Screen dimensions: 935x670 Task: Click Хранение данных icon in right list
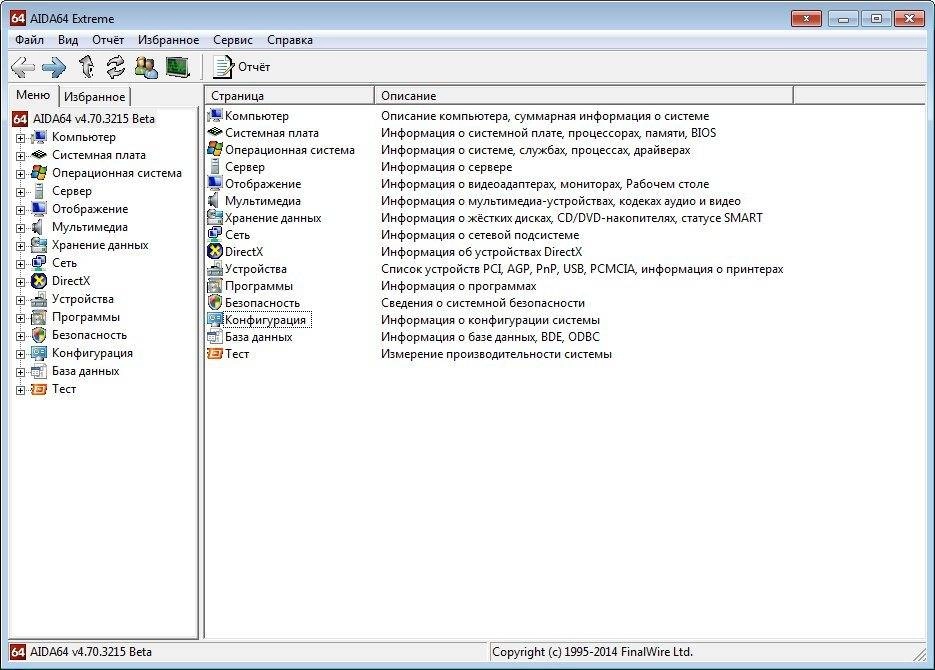pos(215,218)
